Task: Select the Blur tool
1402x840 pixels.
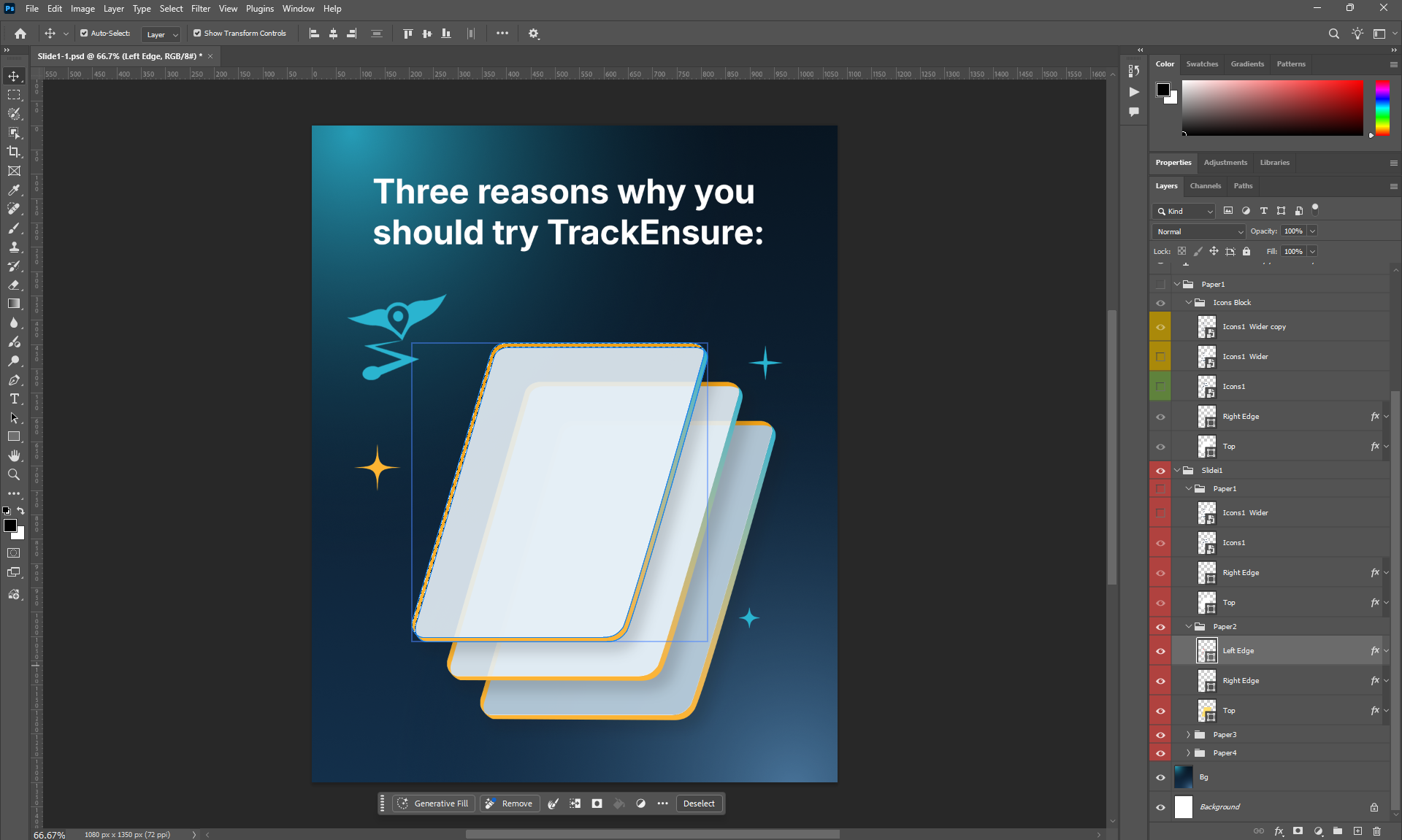Action: click(14, 323)
